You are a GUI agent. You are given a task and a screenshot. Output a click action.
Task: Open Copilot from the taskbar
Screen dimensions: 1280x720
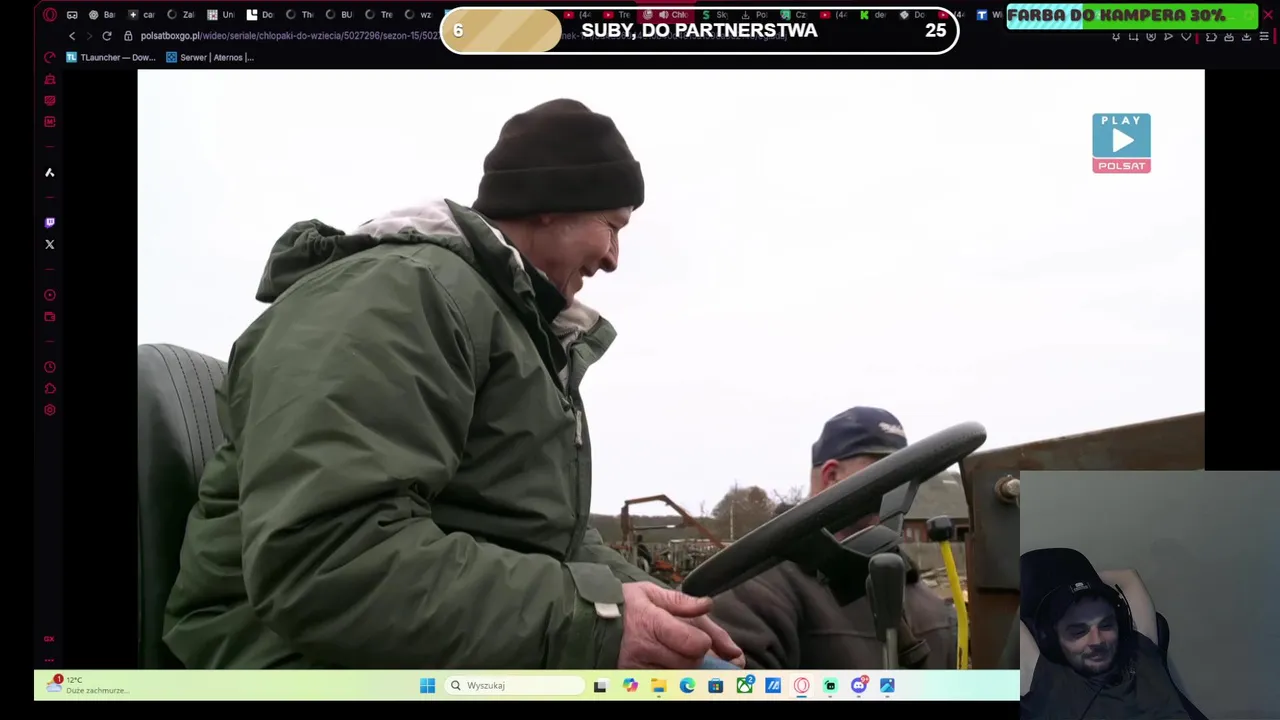click(x=630, y=685)
